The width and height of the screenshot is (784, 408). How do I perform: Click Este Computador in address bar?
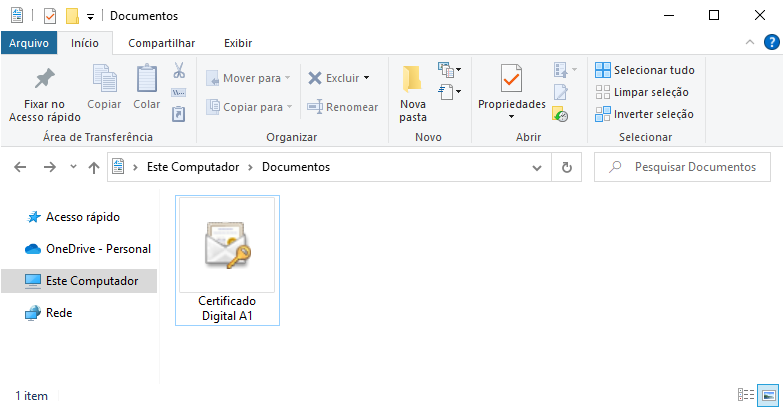coord(193,167)
